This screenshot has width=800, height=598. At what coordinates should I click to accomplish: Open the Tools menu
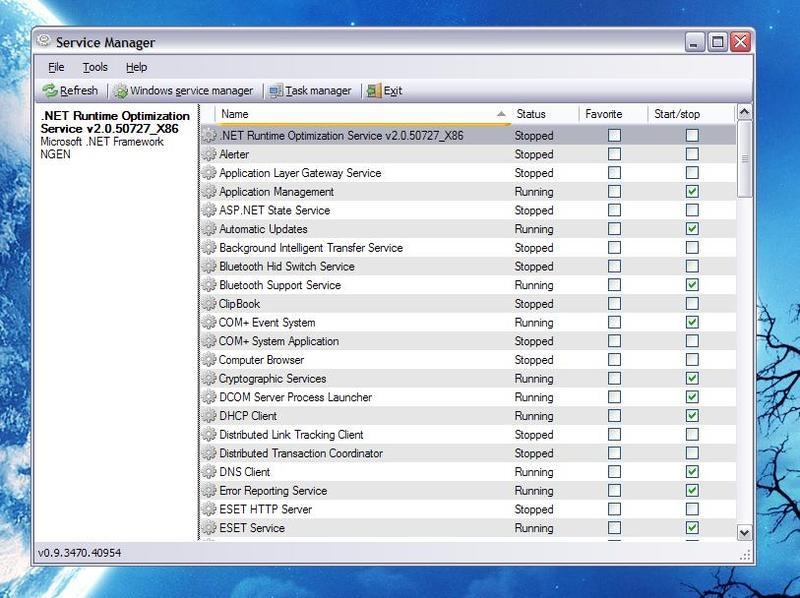(x=94, y=67)
